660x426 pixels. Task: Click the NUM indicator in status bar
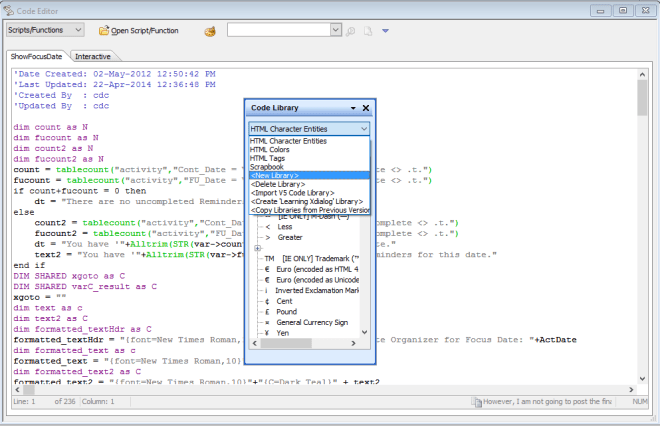(x=640, y=402)
